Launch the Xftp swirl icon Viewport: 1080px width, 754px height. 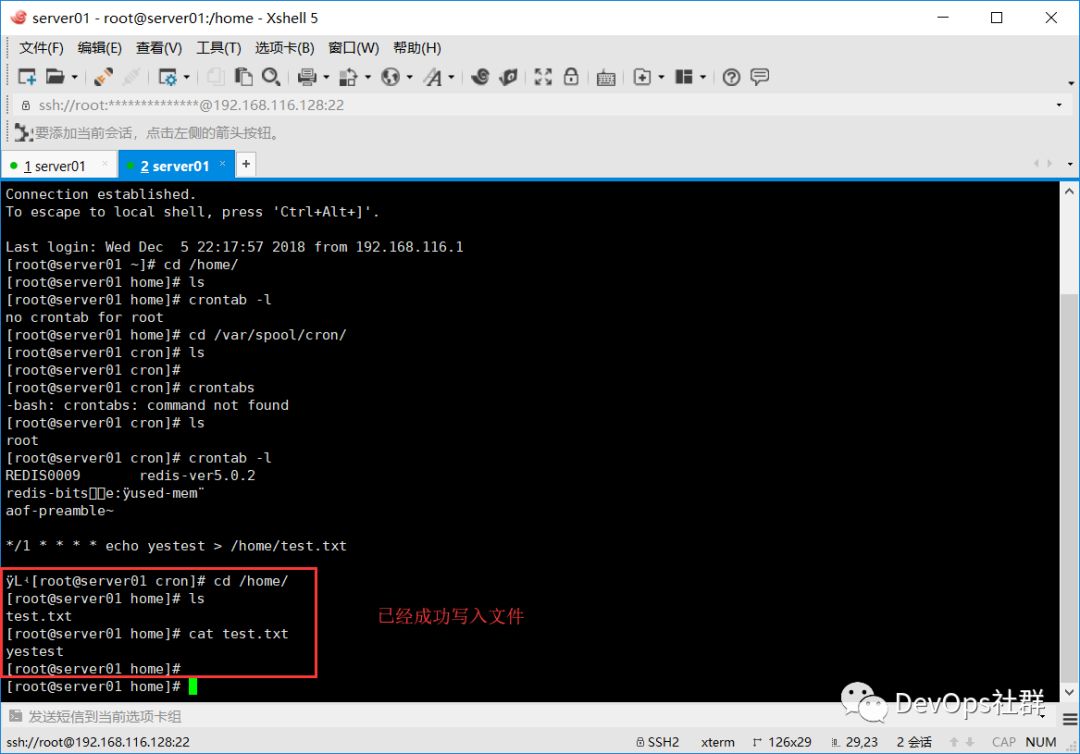coord(480,77)
